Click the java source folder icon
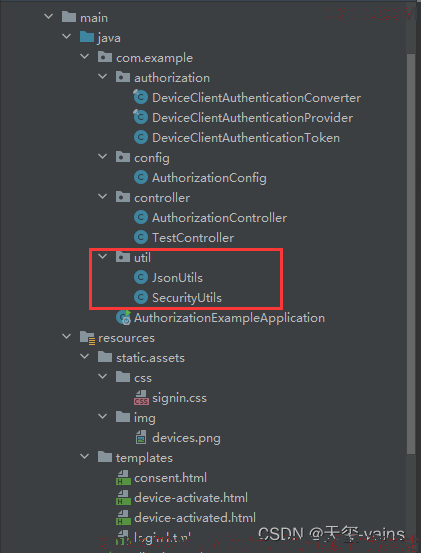This screenshot has width=421, height=553. point(87,37)
